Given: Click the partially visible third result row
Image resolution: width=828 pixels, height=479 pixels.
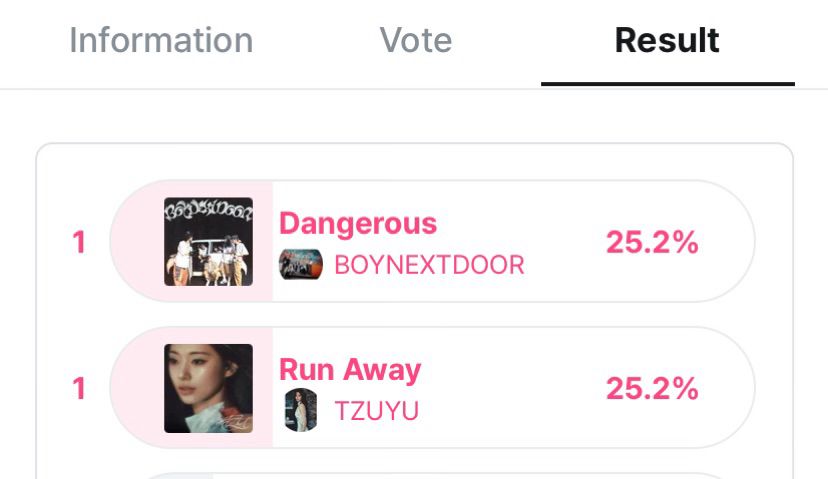Looking at the screenshot, I should coord(432,476).
